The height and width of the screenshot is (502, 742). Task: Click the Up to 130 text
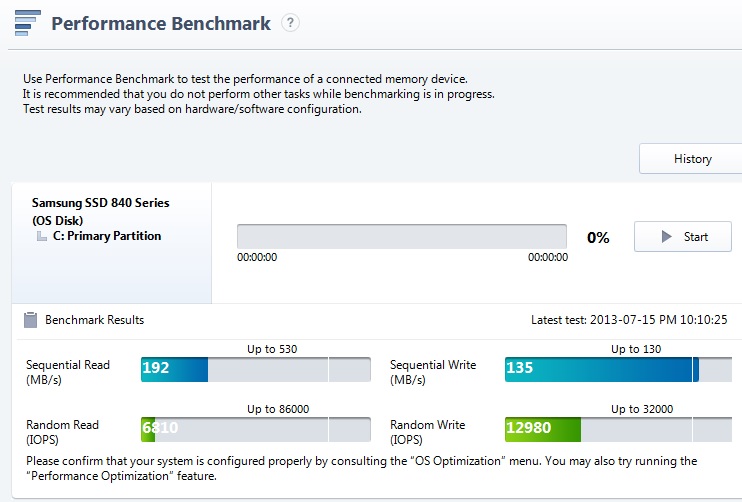(x=636, y=349)
